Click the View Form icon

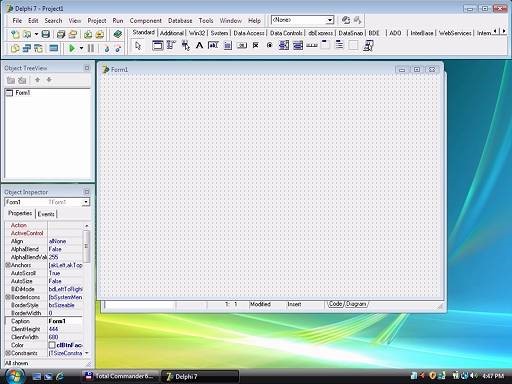tap(27, 48)
